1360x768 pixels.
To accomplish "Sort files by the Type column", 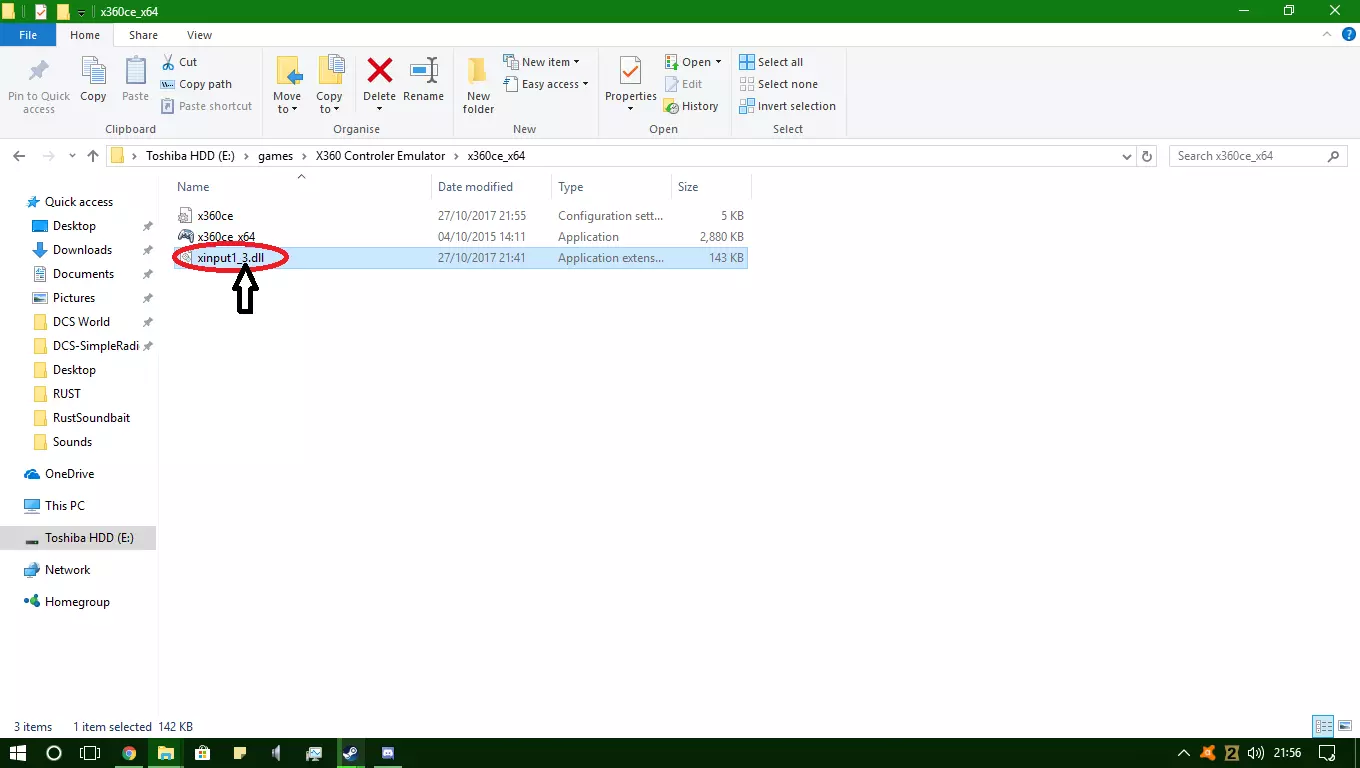I will [x=611, y=187].
